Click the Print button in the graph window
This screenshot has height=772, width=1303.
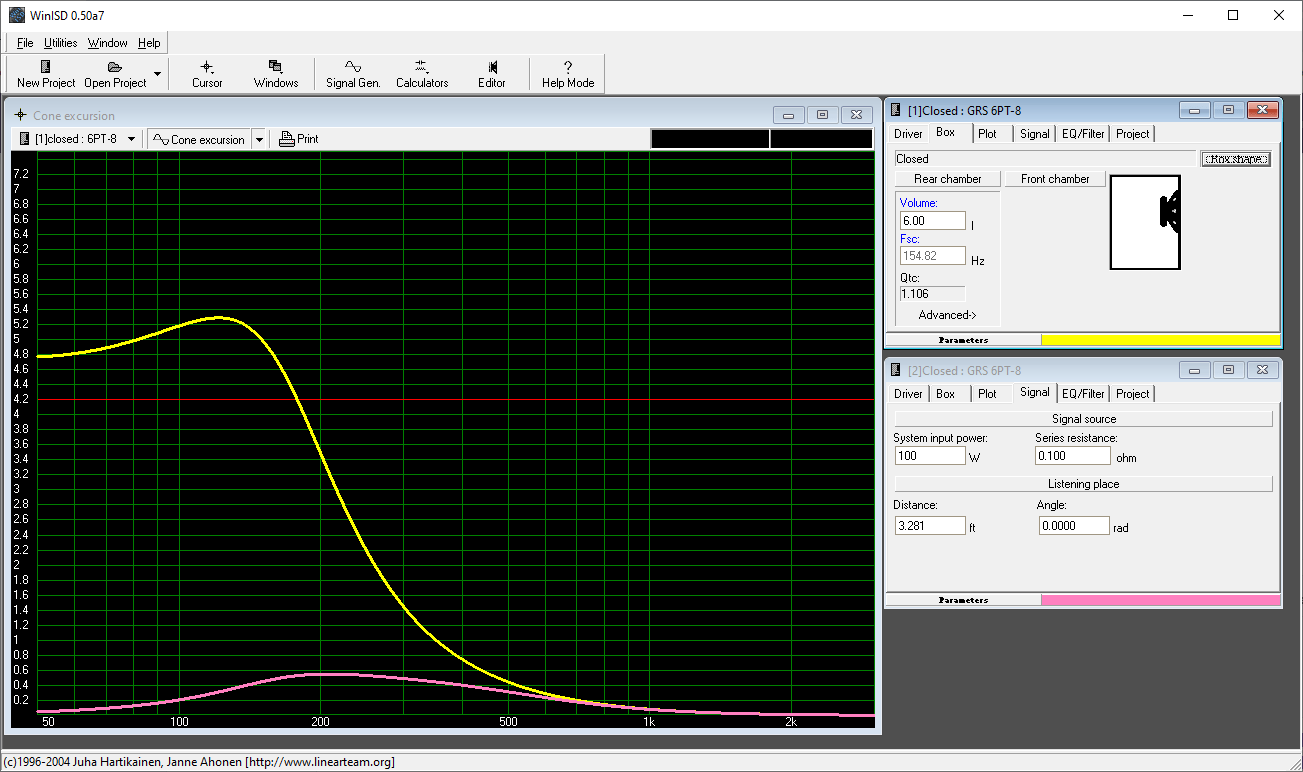(x=299, y=139)
